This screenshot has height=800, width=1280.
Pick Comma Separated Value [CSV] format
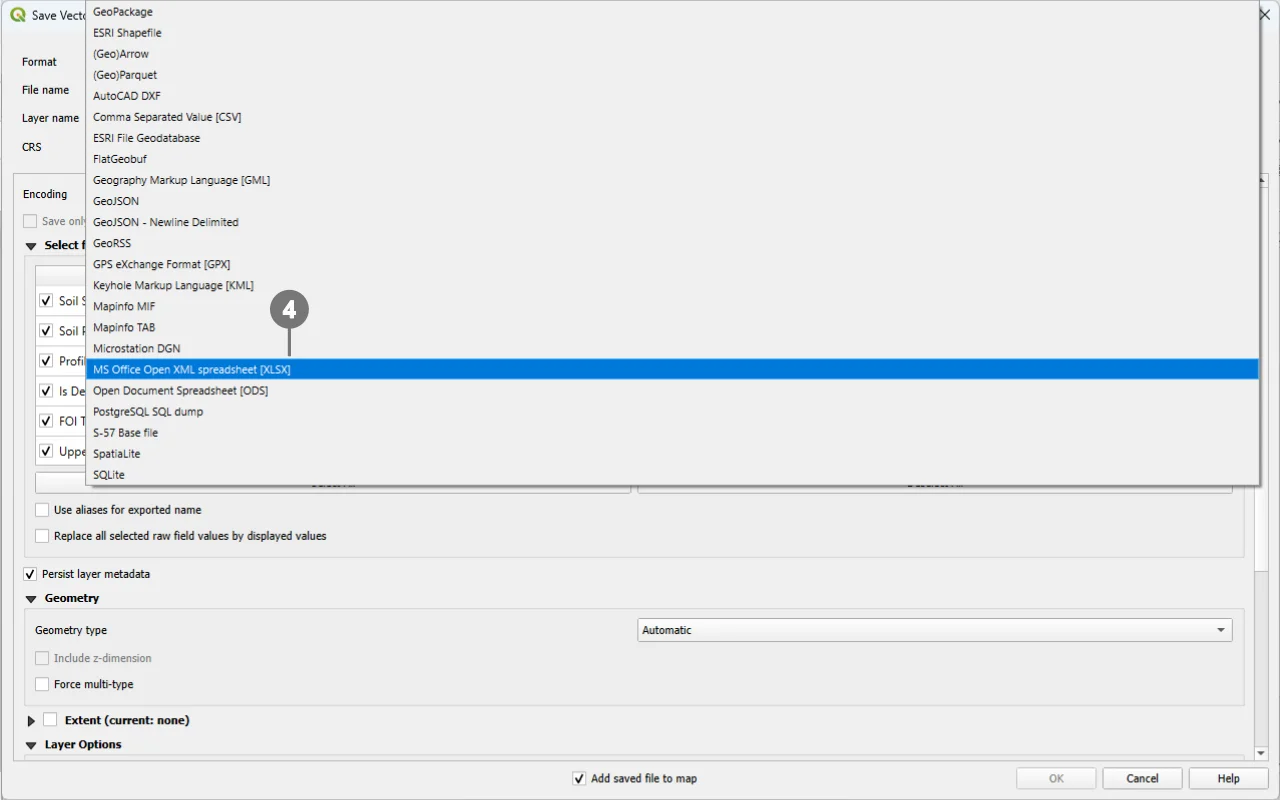pos(167,117)
